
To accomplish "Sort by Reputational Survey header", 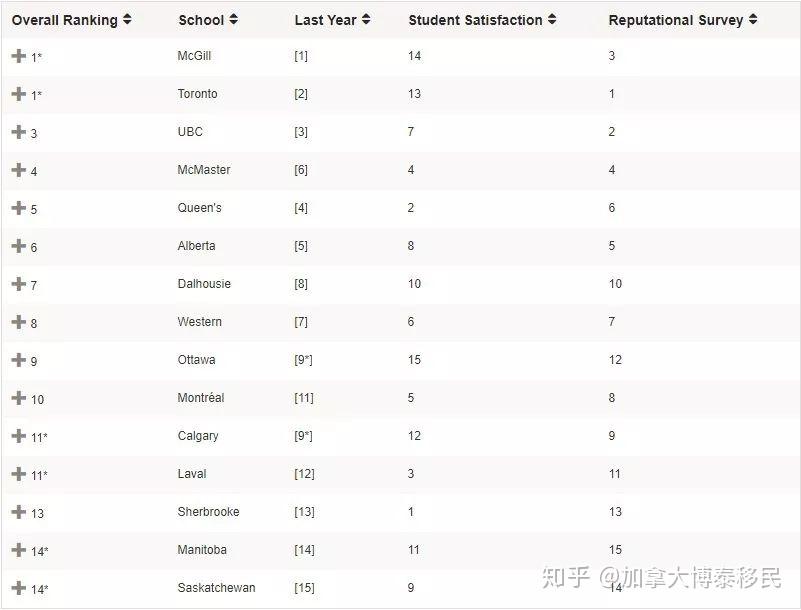I will (x=682, y=20).
